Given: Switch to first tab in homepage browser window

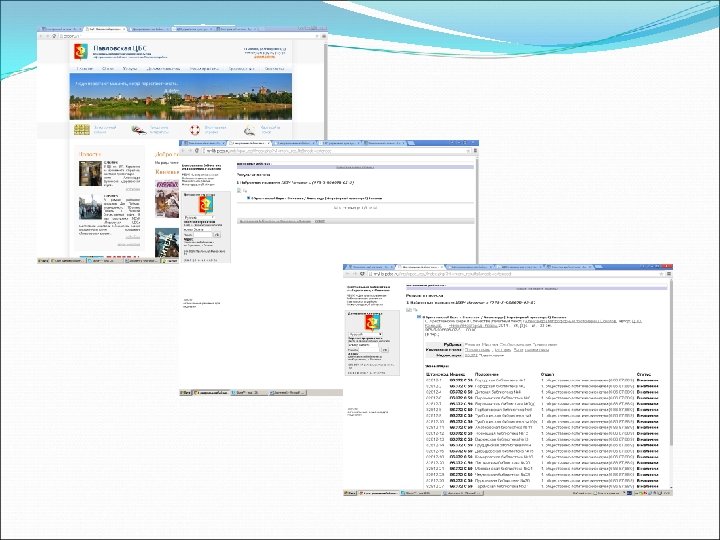Looking at the screenshot, I should [61, 28].
